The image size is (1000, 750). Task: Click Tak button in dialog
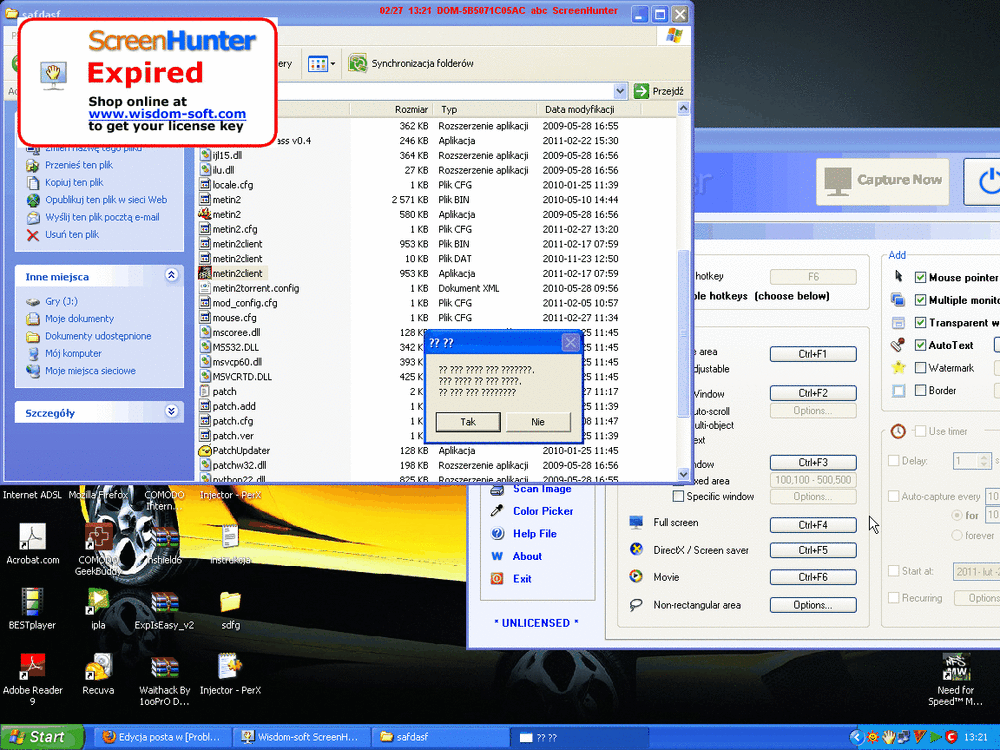pyautogui.click(x=468, y=422)
